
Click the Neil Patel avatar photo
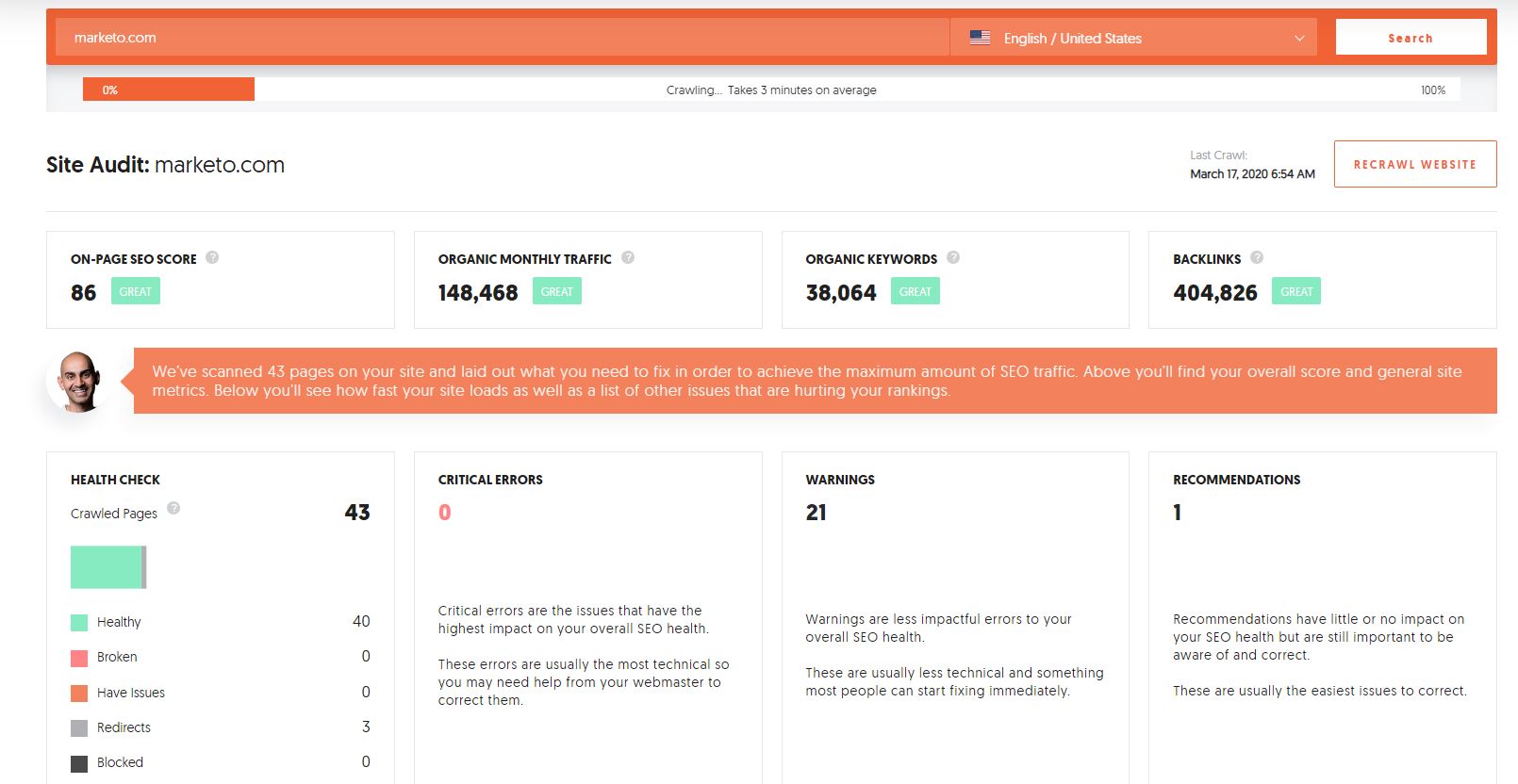pos(80,382)
